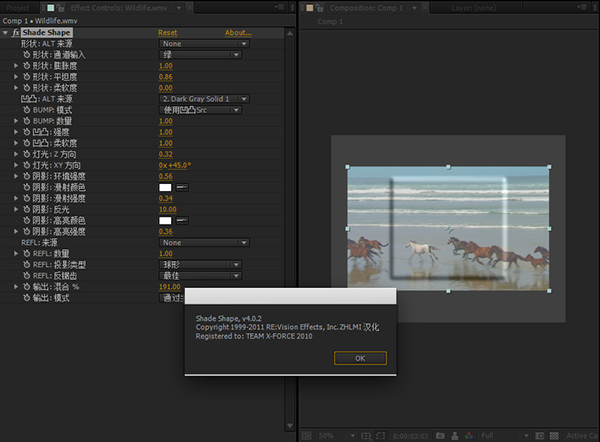Expand the 灯光: XY 方向 property
The width and height of the screenshot is (600, 442).
pos(16,165)
